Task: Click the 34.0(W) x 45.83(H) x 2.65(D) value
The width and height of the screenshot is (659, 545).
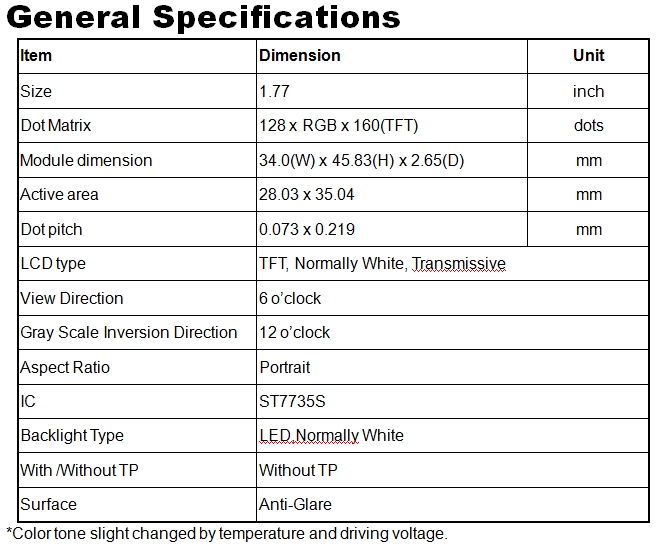Action: coord(361,160)
